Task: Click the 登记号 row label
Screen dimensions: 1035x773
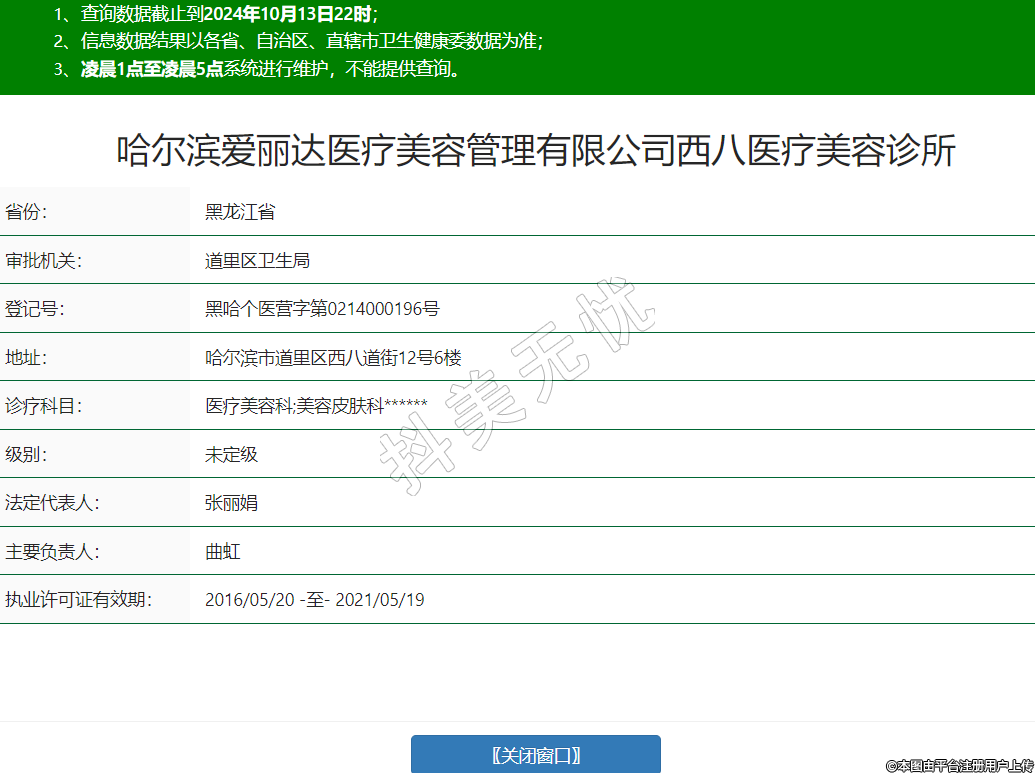Action: coord(34,309)
